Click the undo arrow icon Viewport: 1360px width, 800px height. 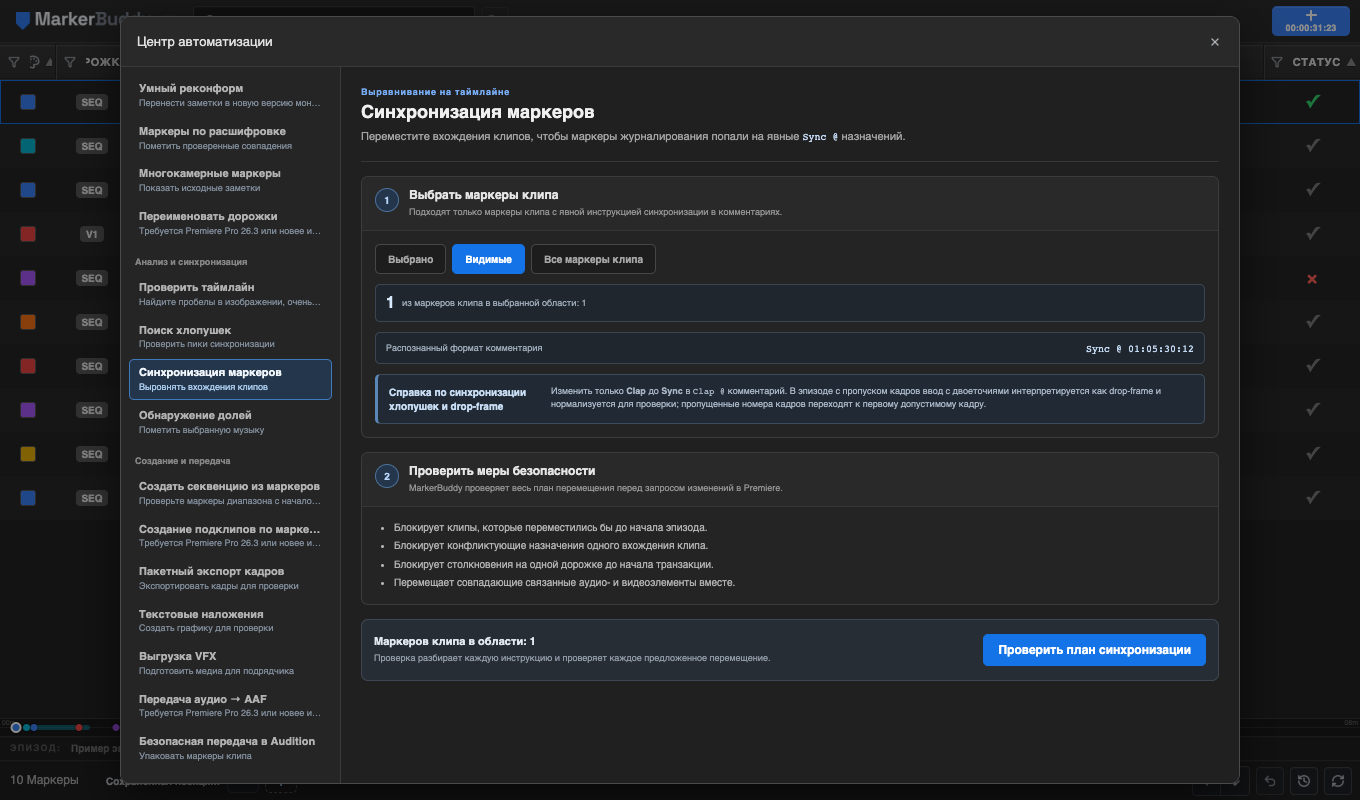pos(1270,781)
